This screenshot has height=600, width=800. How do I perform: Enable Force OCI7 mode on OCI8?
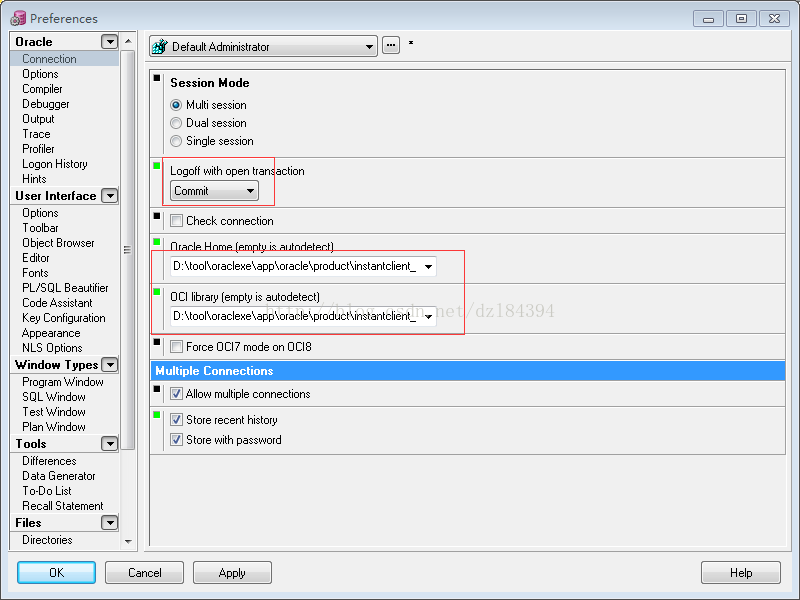tap(177, 347)
